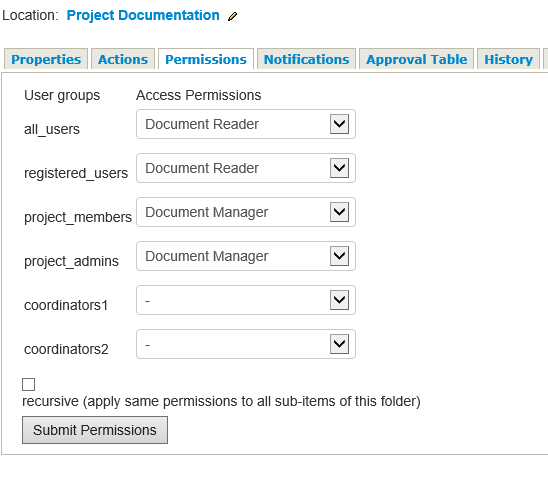
Task: Open the Approval Table tab
Action: coord(417,59)
